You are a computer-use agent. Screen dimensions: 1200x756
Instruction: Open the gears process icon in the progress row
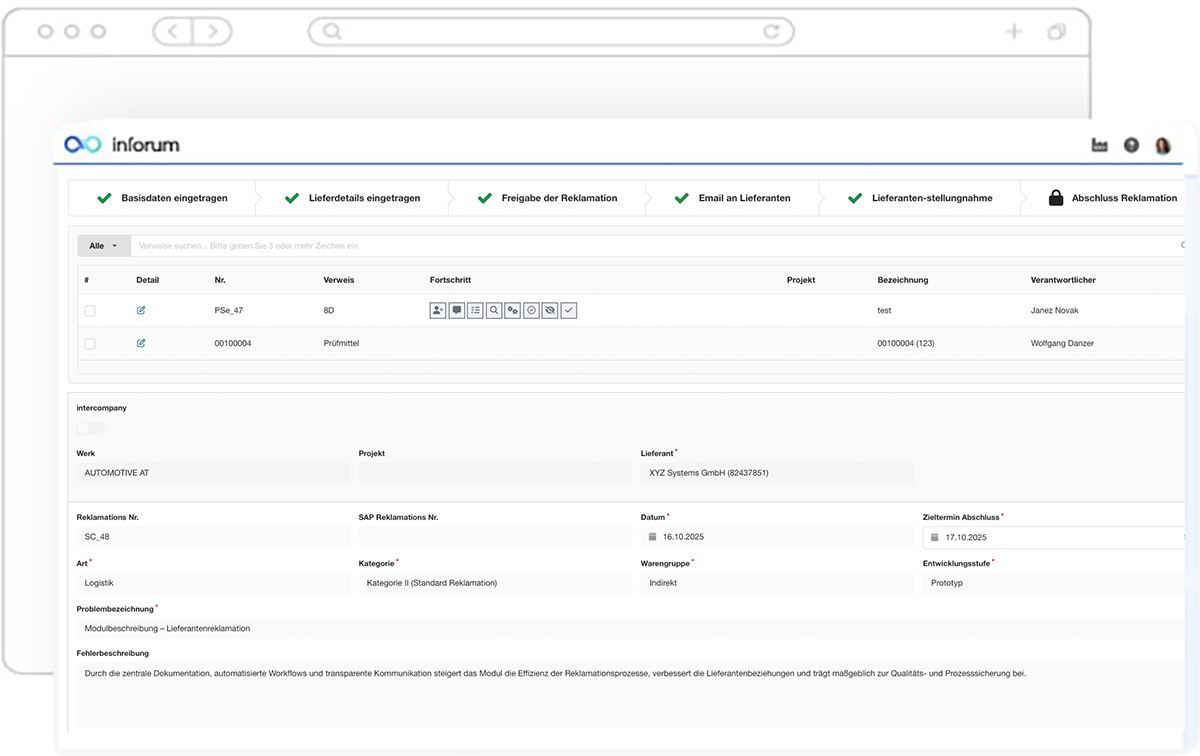coord(512,310)
